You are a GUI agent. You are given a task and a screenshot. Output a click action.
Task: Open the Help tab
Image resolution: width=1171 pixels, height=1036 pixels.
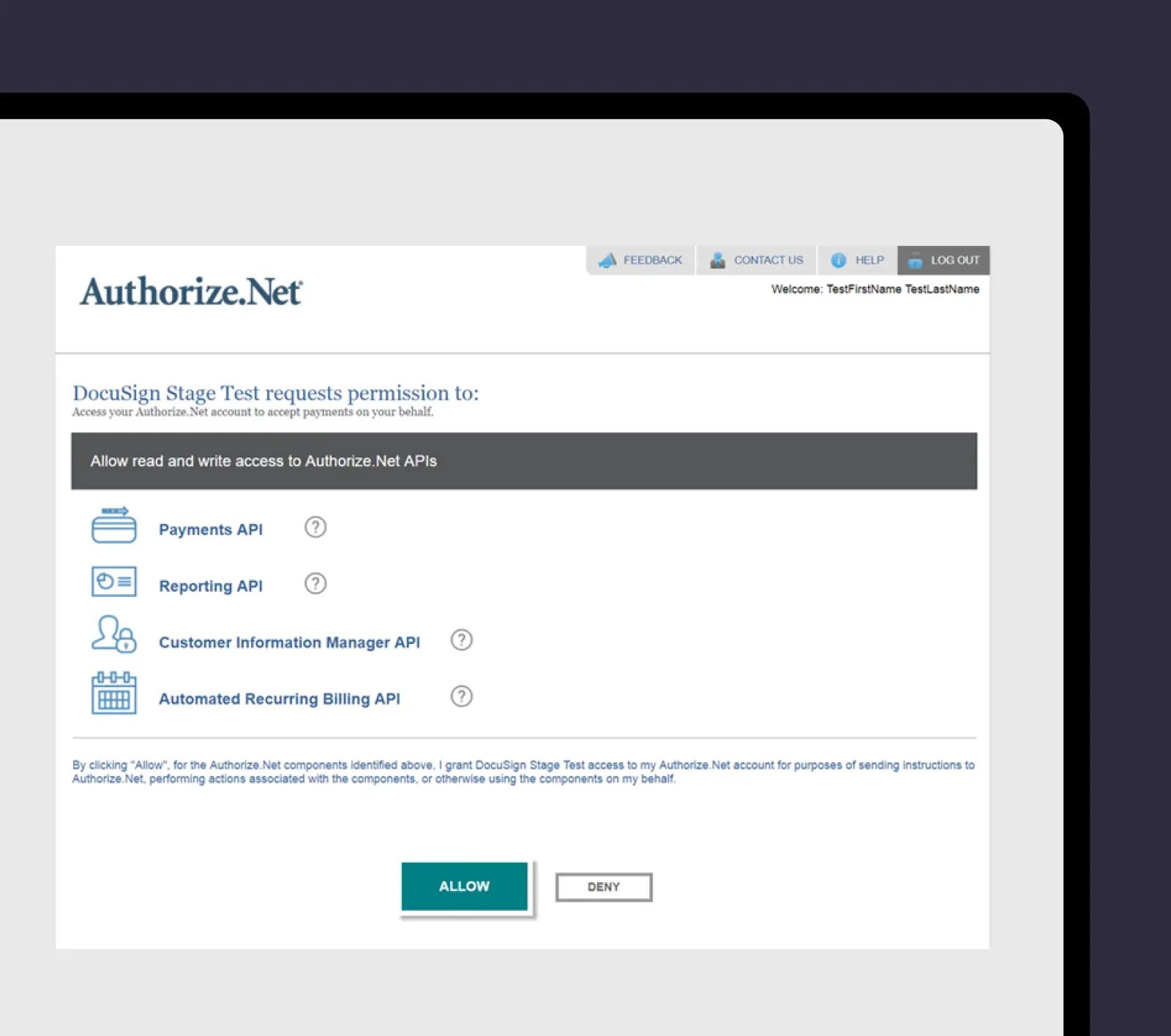[858, 260]
